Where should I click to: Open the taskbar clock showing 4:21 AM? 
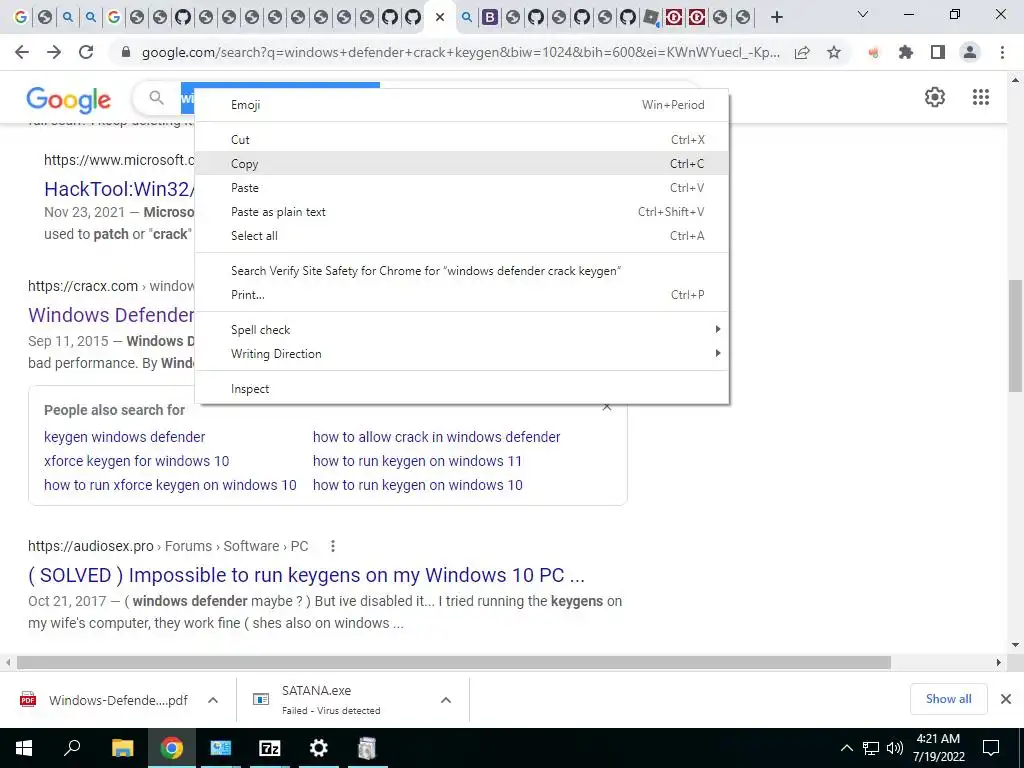tap(938, 748)
